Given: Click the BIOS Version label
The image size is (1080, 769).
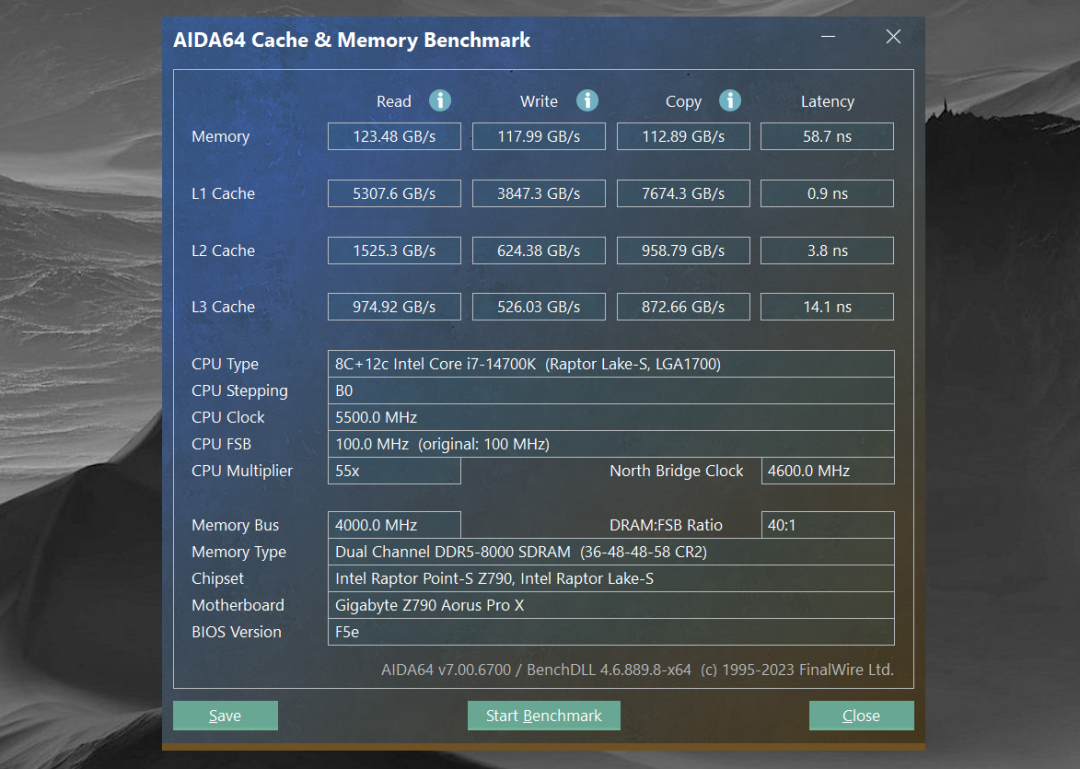Looking at the screenshot, I should [x=236, y=632].
